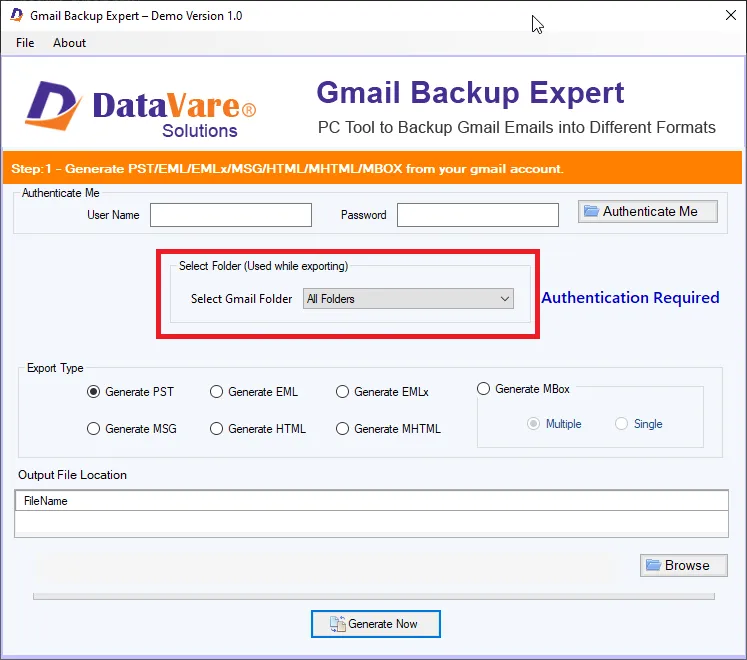
Task: Click the app icon in title bar
Action: [17, 15]
